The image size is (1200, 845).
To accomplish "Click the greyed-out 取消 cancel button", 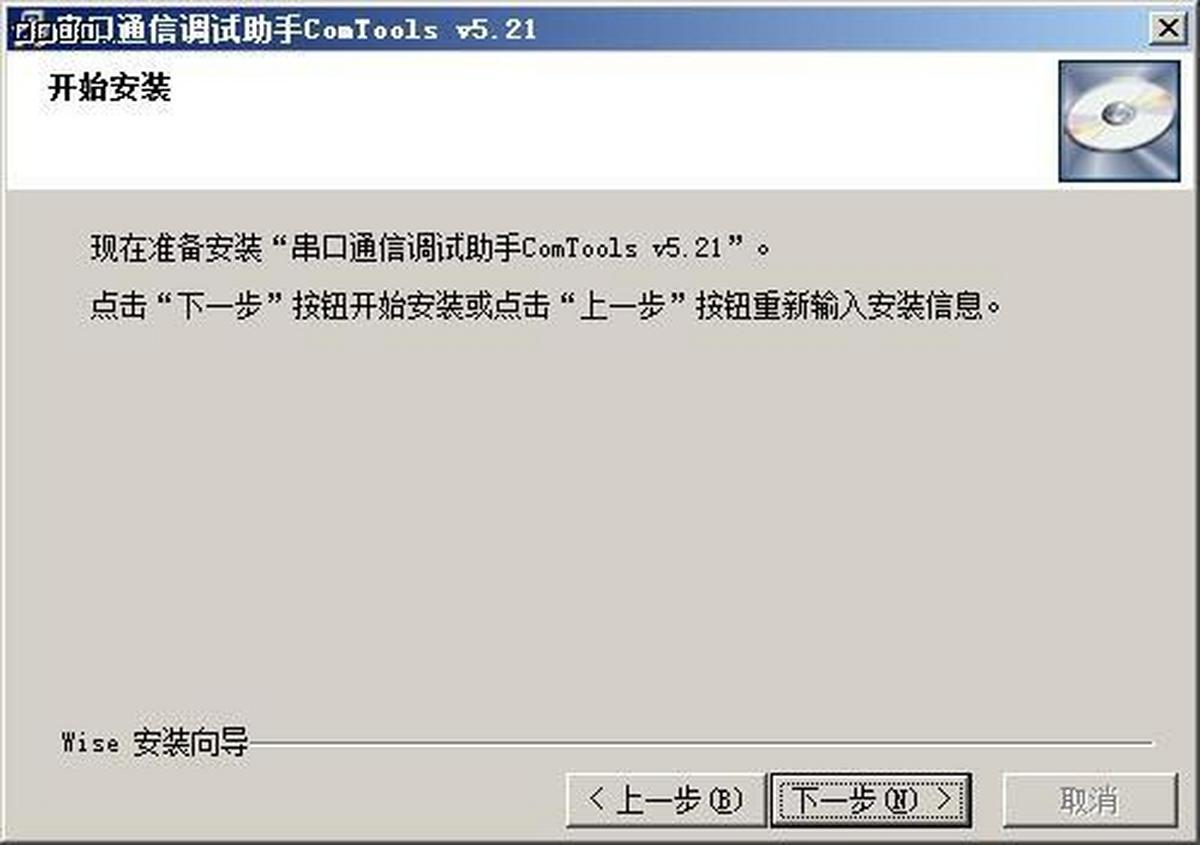I will [x=1090, y=800].
